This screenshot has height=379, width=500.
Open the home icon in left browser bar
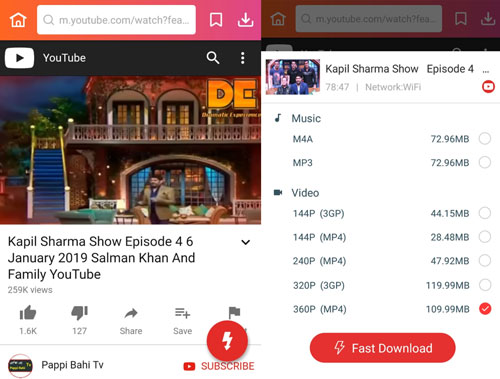[18, 20]
